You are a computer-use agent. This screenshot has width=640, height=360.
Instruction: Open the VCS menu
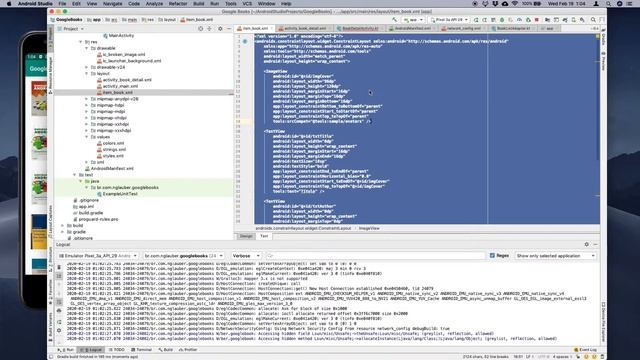247,4
